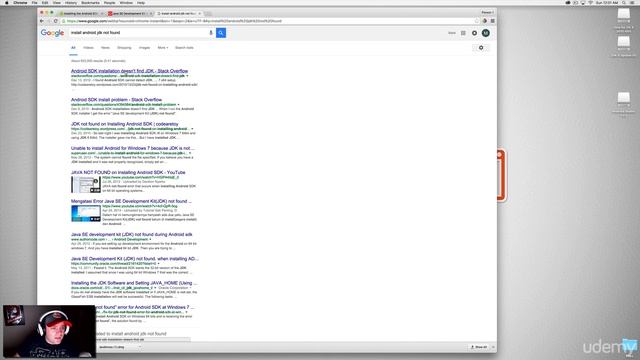
Task: Open the History menu
Action: point(71,2)
